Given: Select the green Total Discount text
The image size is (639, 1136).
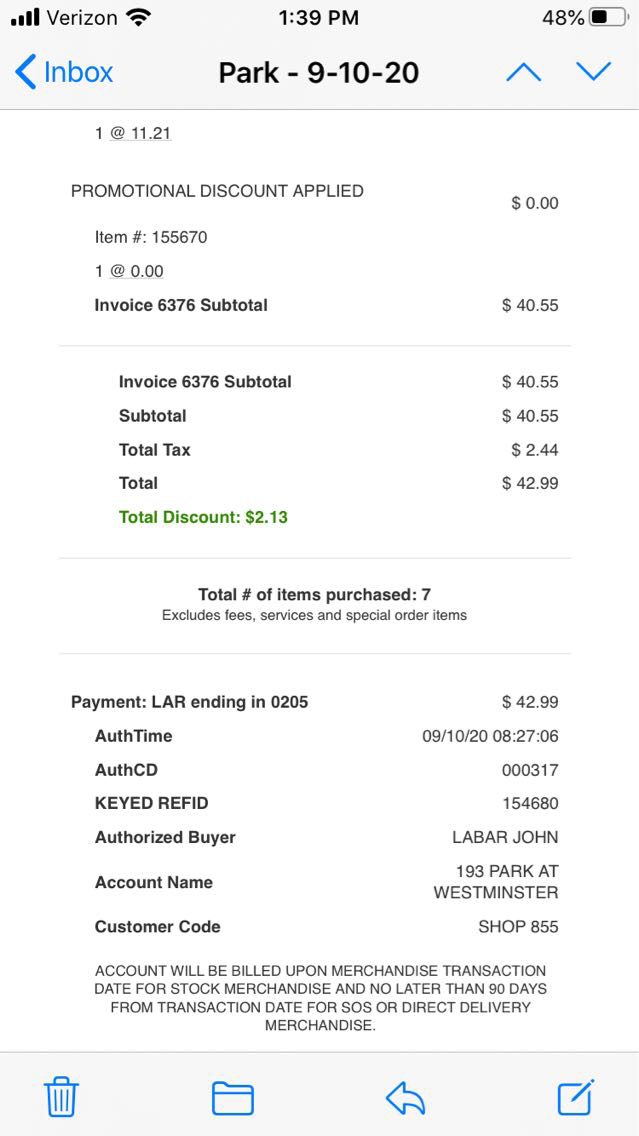Looking at the screenshot, I should pos(203,517).
